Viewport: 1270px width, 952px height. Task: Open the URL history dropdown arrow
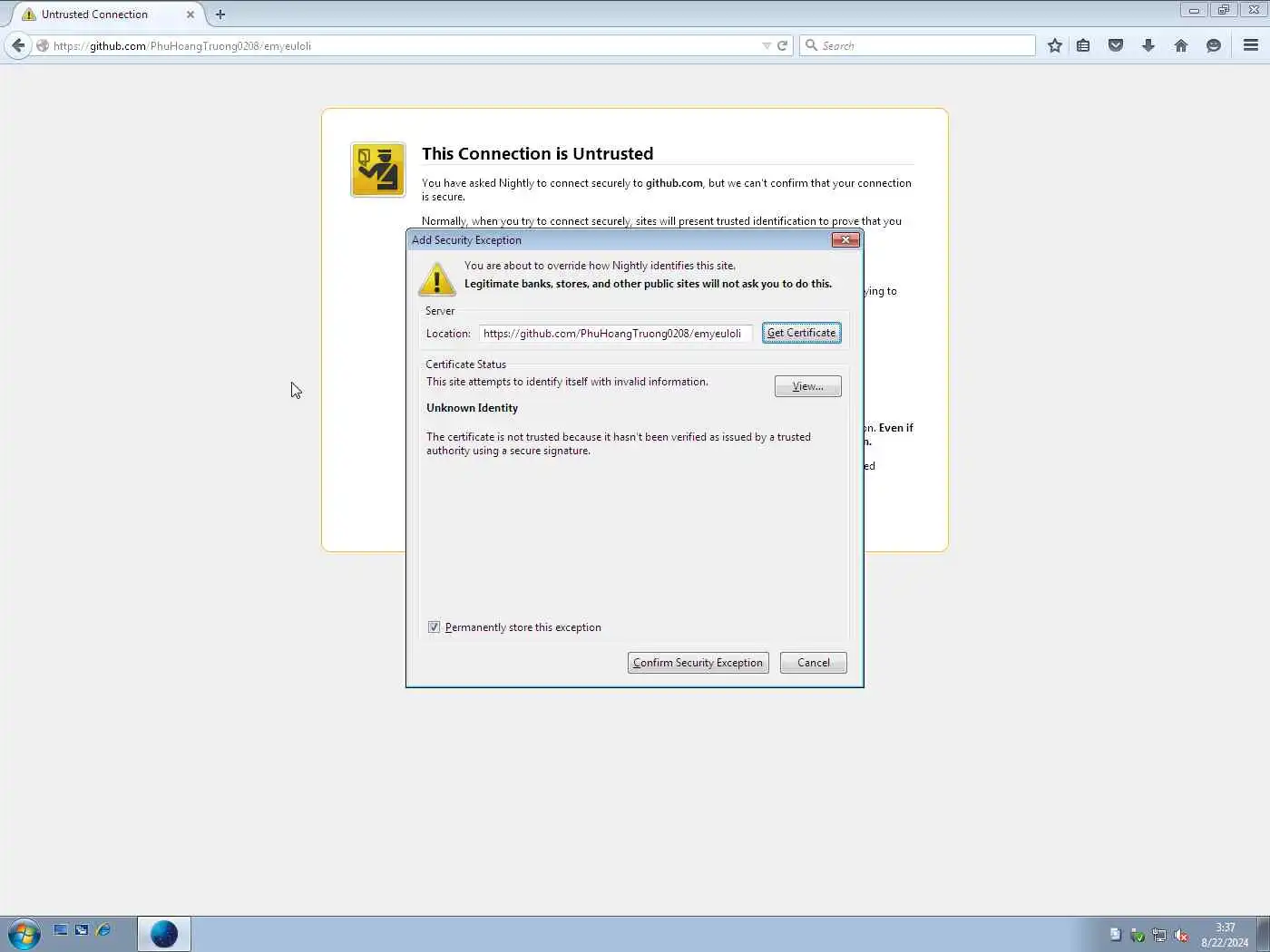(767, 45)
